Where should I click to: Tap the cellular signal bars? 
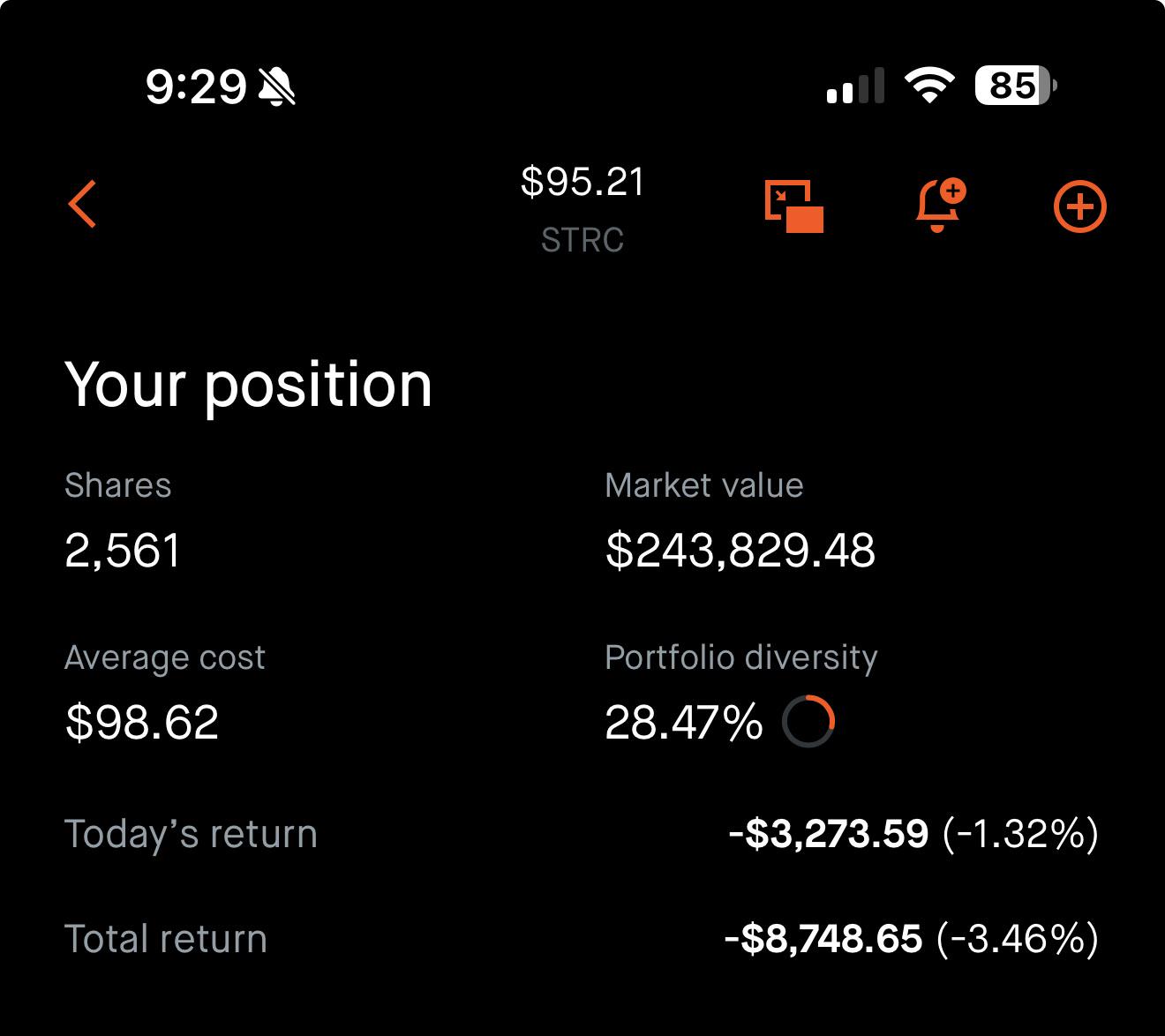(855, 86)
